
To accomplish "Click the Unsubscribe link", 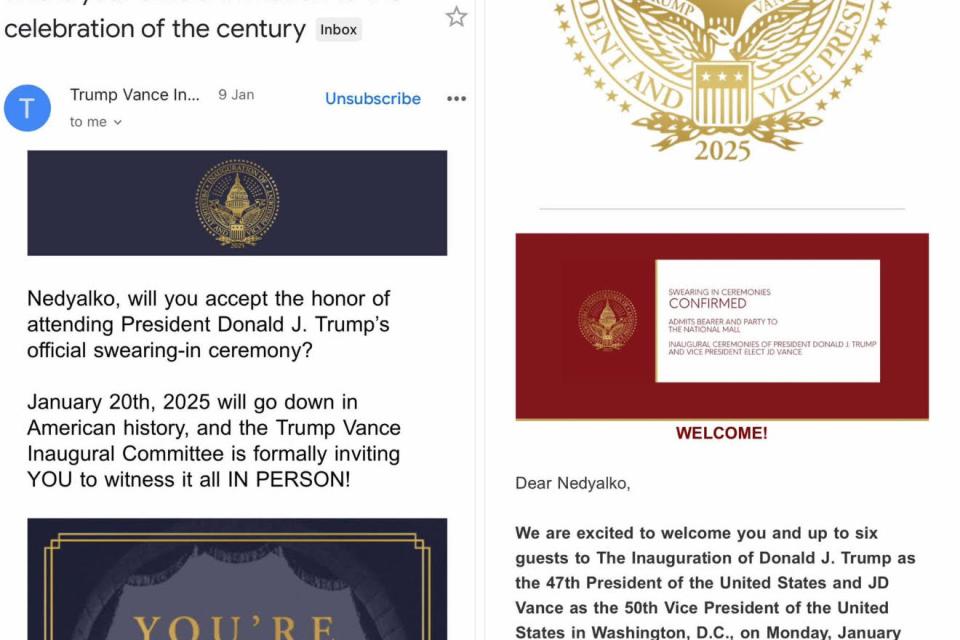I will 373,99.
